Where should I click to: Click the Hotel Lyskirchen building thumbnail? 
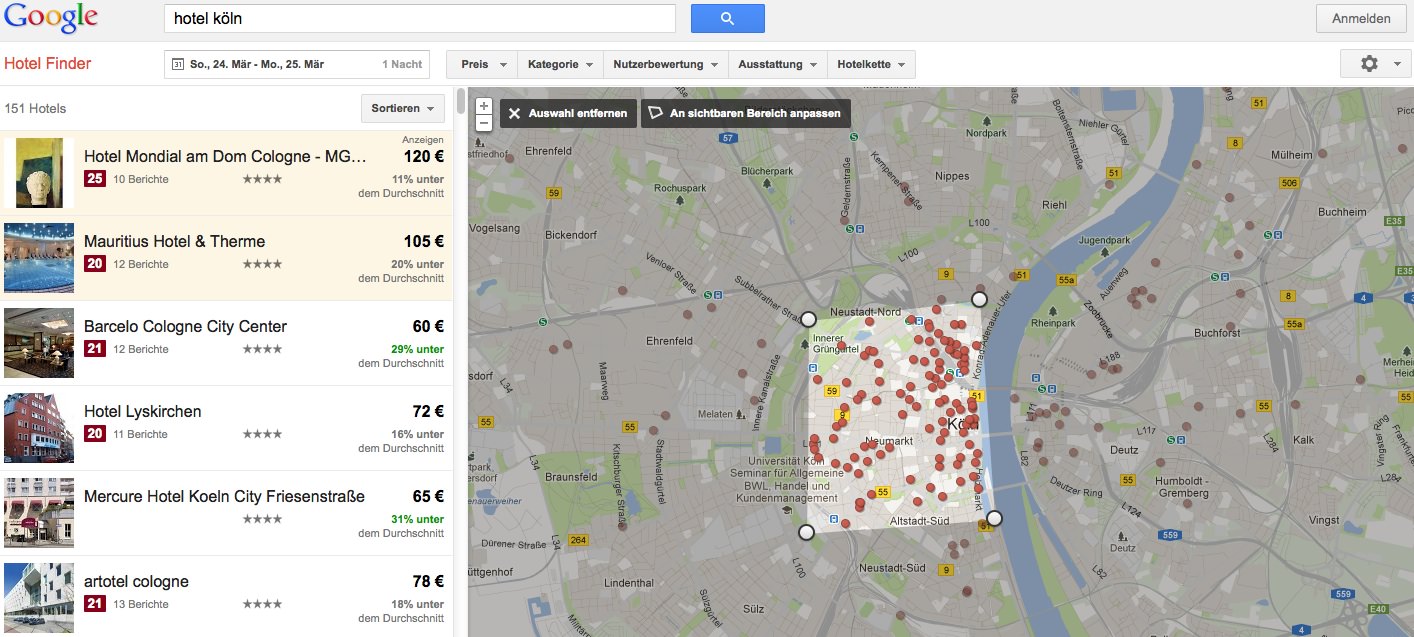tap(39, 428)
